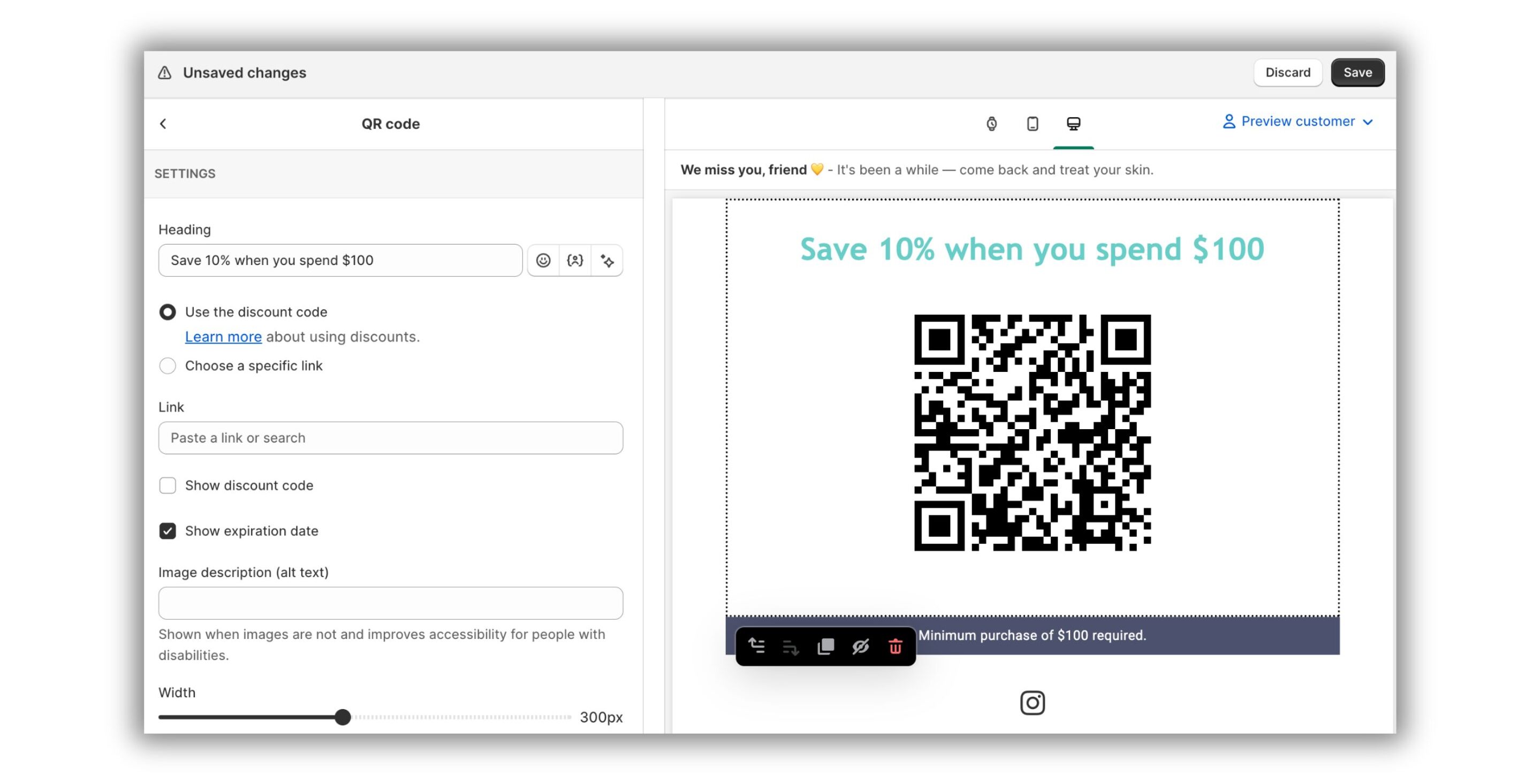Focus the Paste a link or search field
Viewport: 1540px width, 784px height.
click(x=390, y=438)
